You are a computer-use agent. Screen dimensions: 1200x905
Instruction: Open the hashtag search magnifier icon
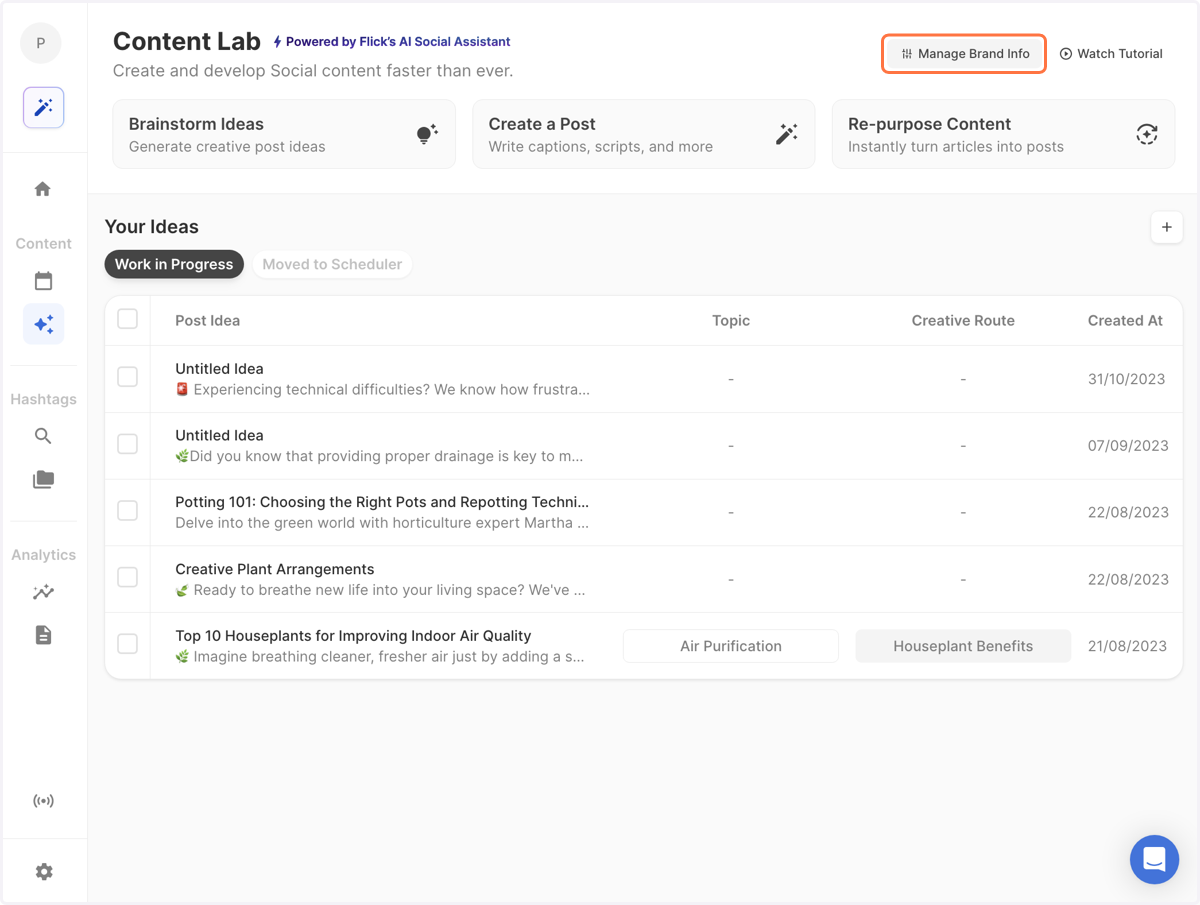tap(43, 436)
